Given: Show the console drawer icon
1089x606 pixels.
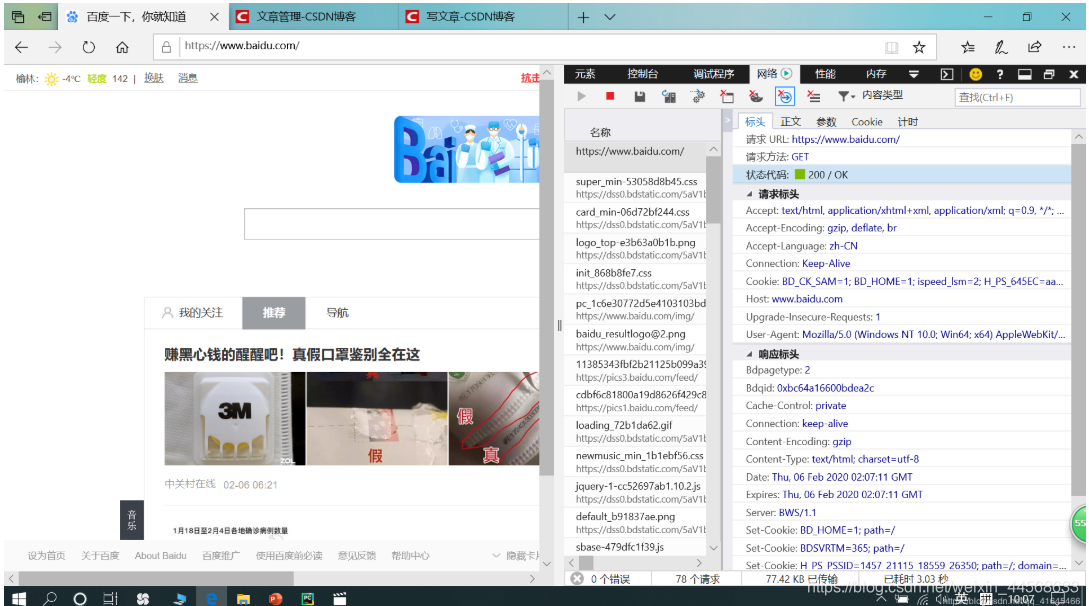Looking at the screenshot, I should click(x=947, y=74).
